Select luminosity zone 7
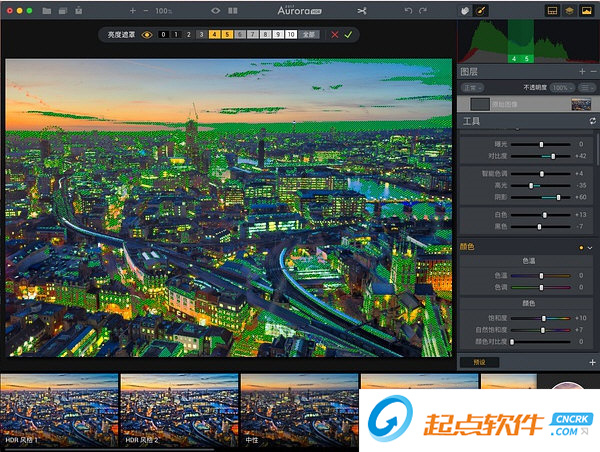 coord(253,34)
